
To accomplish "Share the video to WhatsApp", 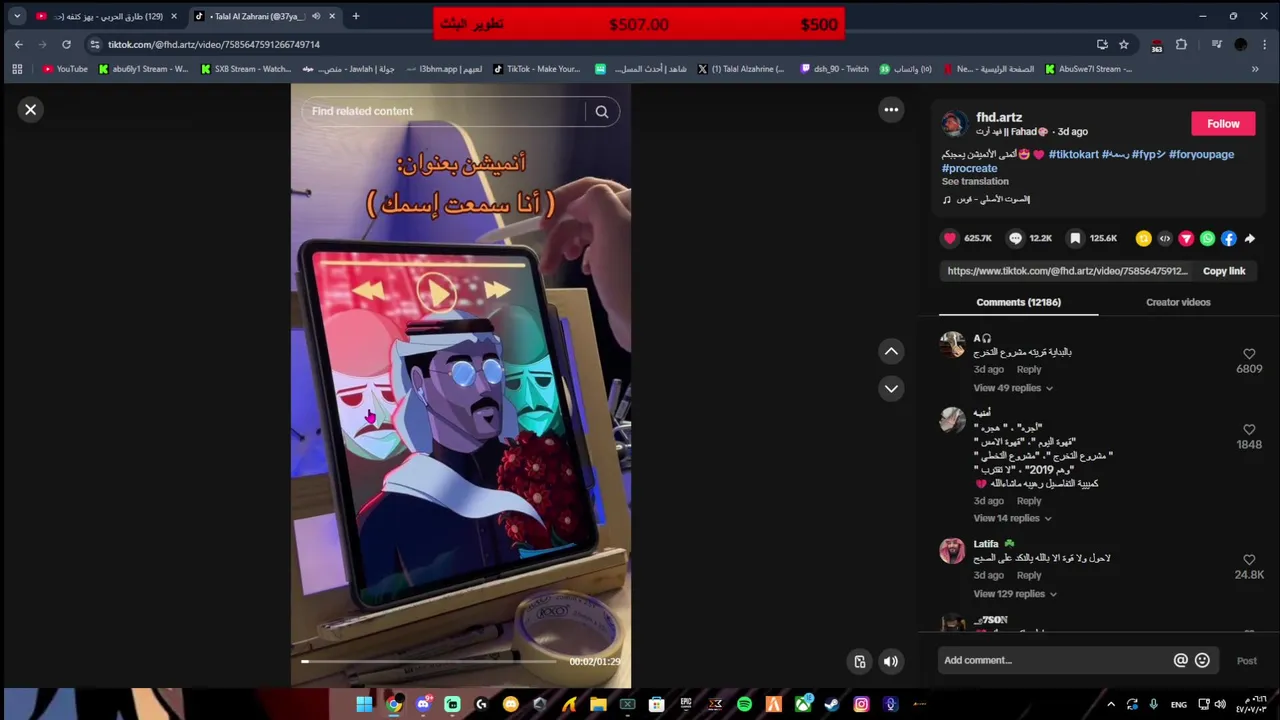I will [1207, 238].
